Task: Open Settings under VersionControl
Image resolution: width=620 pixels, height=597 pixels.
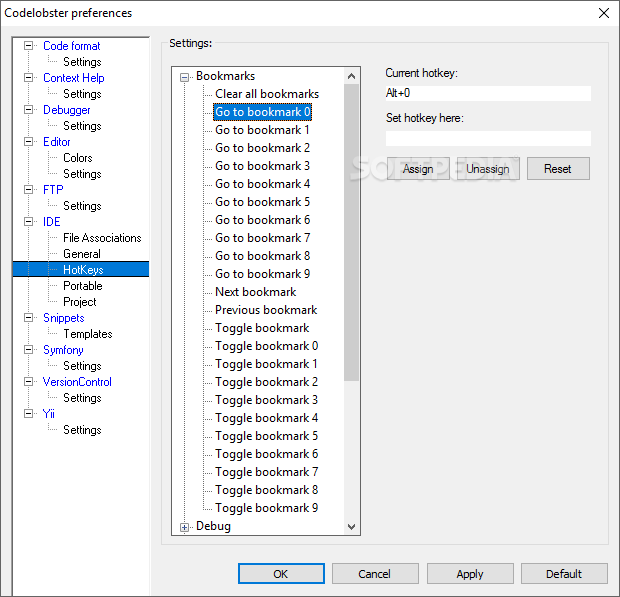Action: (x=82, y=398)
